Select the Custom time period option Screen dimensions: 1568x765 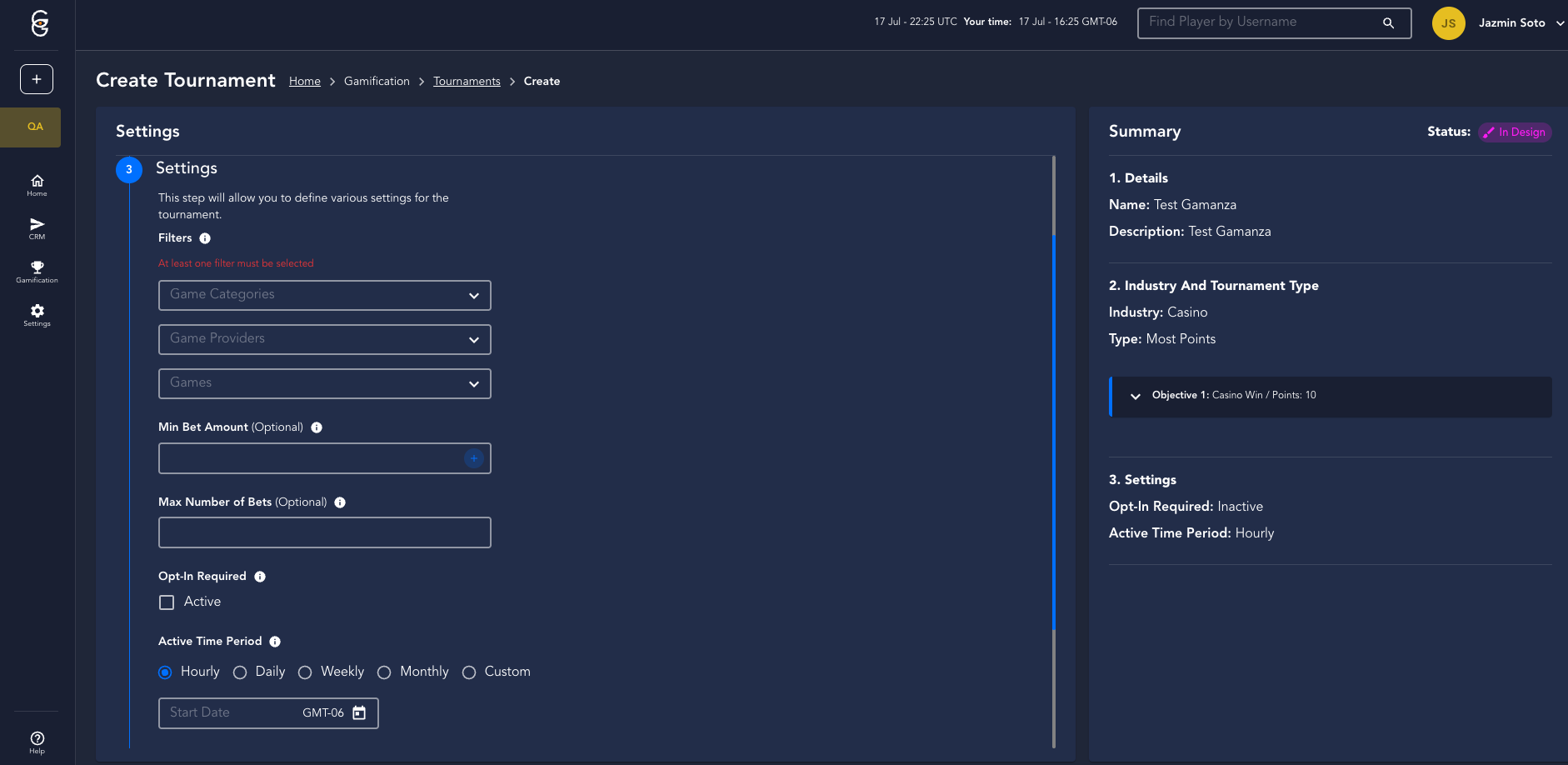point(469,672)
